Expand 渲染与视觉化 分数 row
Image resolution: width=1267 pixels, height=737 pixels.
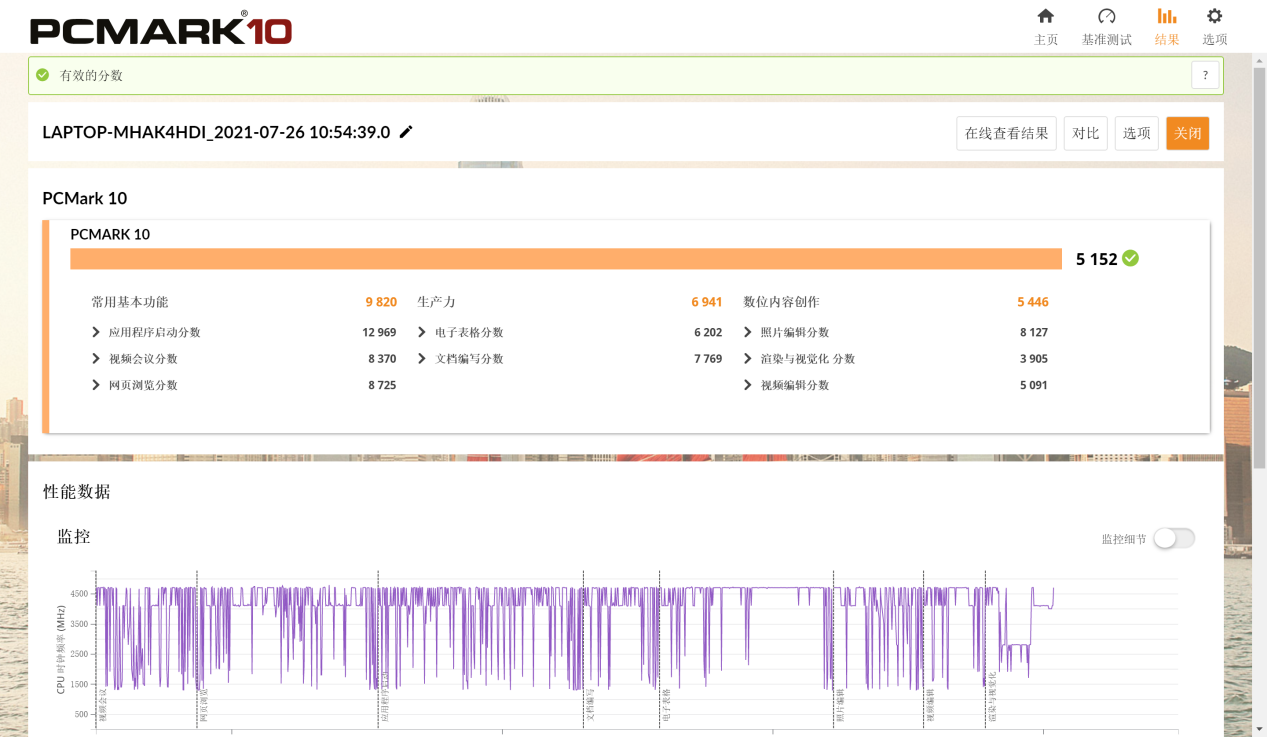(748, 359)
